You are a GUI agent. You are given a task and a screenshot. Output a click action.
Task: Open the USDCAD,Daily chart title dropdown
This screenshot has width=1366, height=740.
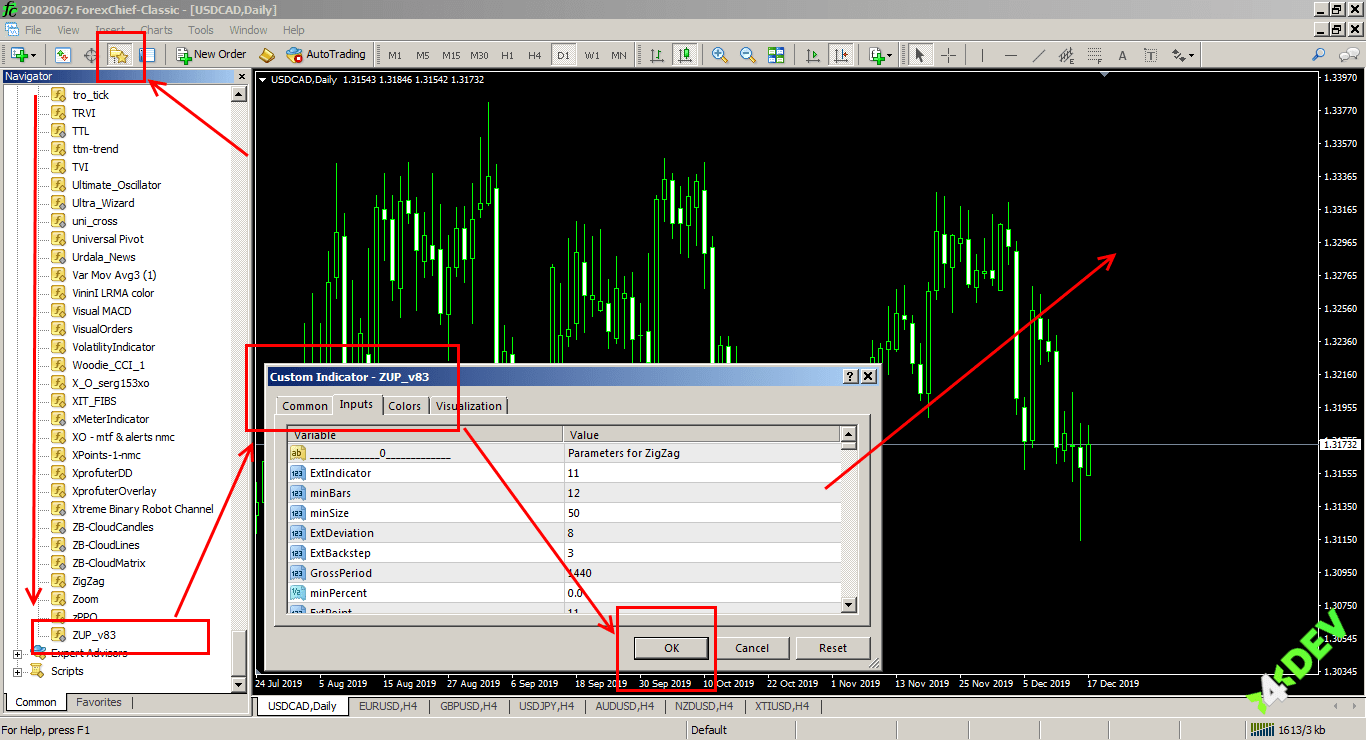click(x=263, y=79)
